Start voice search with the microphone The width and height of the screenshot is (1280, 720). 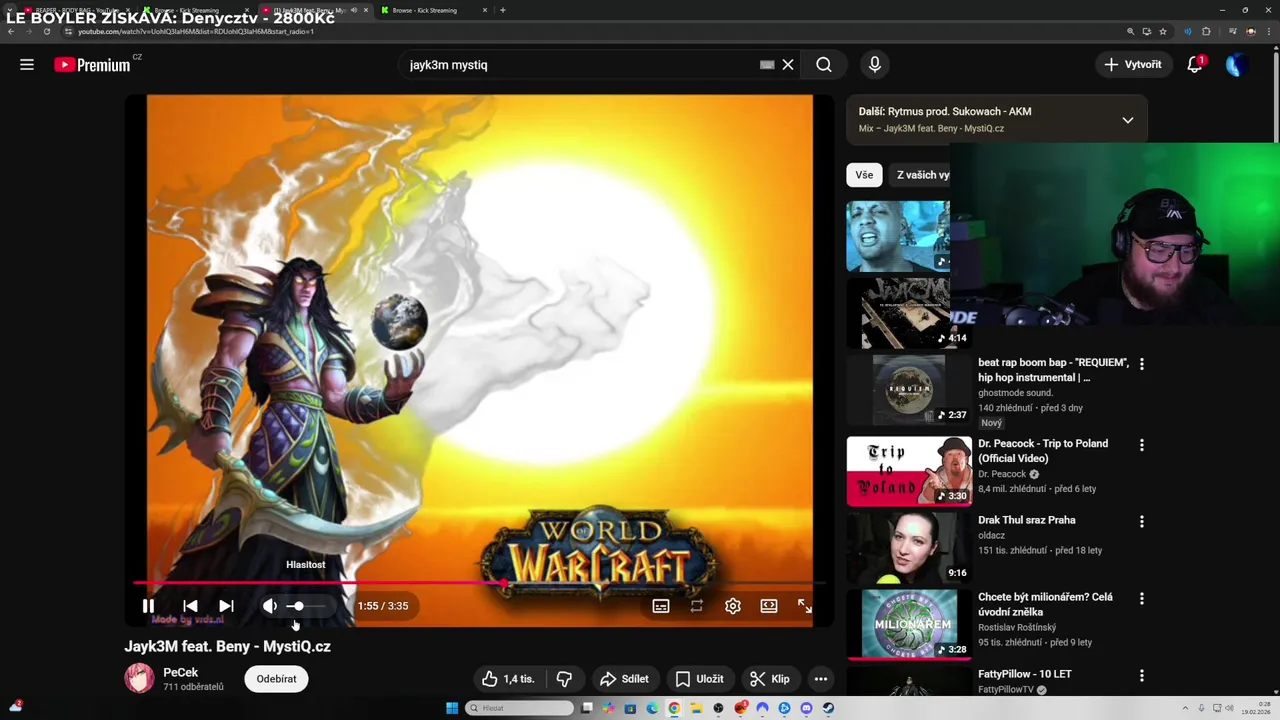(875, 65)
